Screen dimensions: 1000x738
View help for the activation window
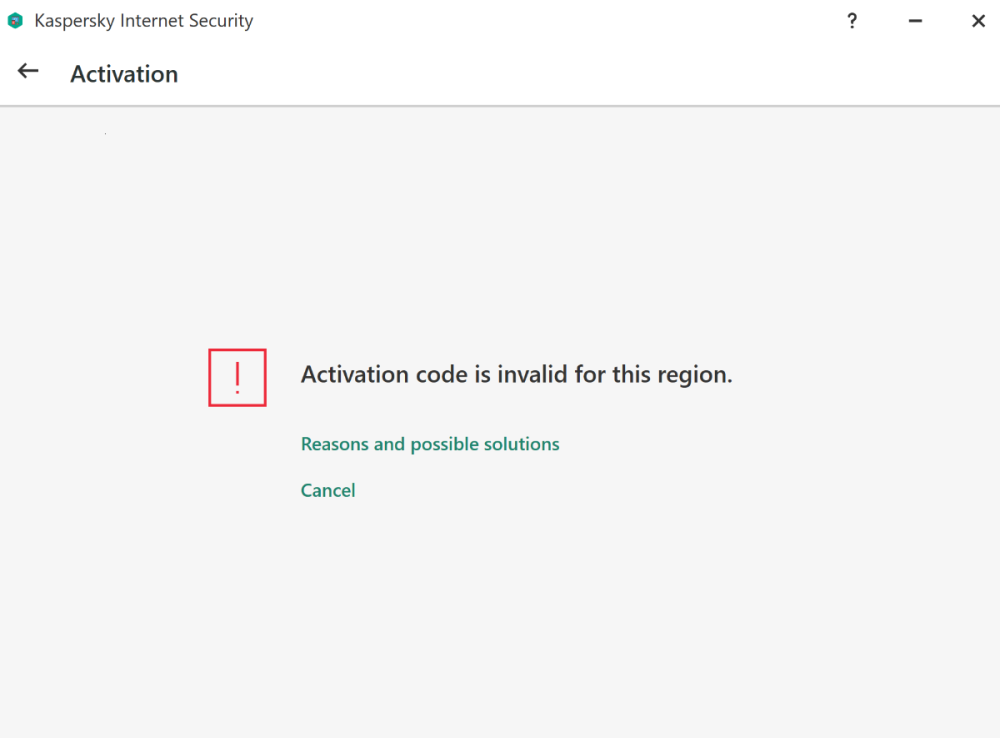point(852,21)
